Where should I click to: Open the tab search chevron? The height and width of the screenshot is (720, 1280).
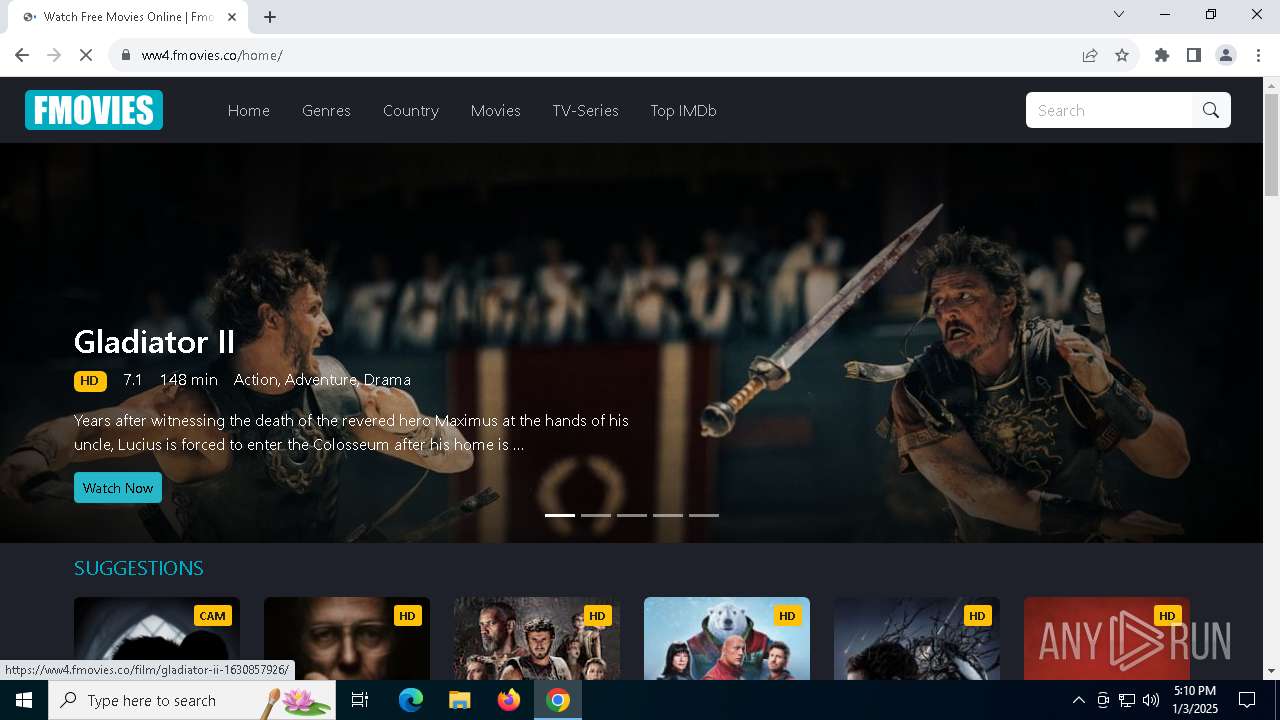tap(1119, 14)
